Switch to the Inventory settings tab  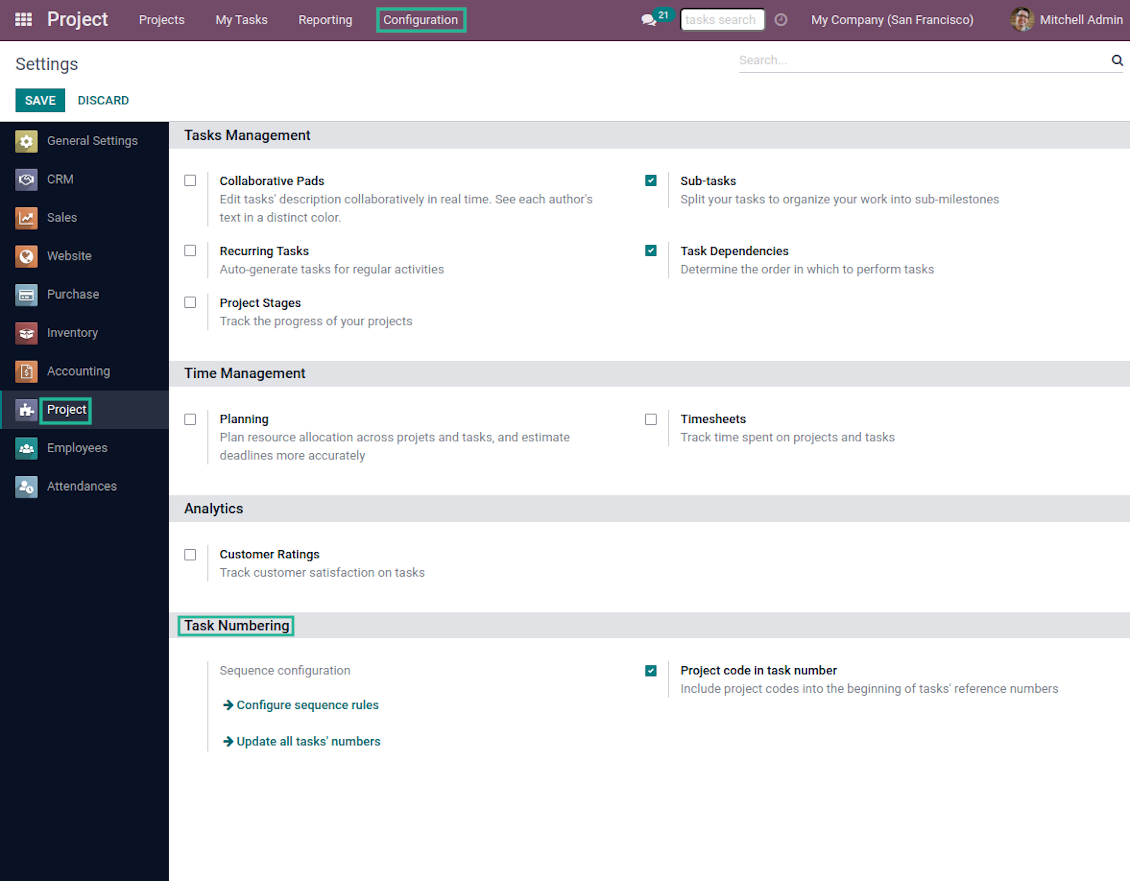(84, 333)
